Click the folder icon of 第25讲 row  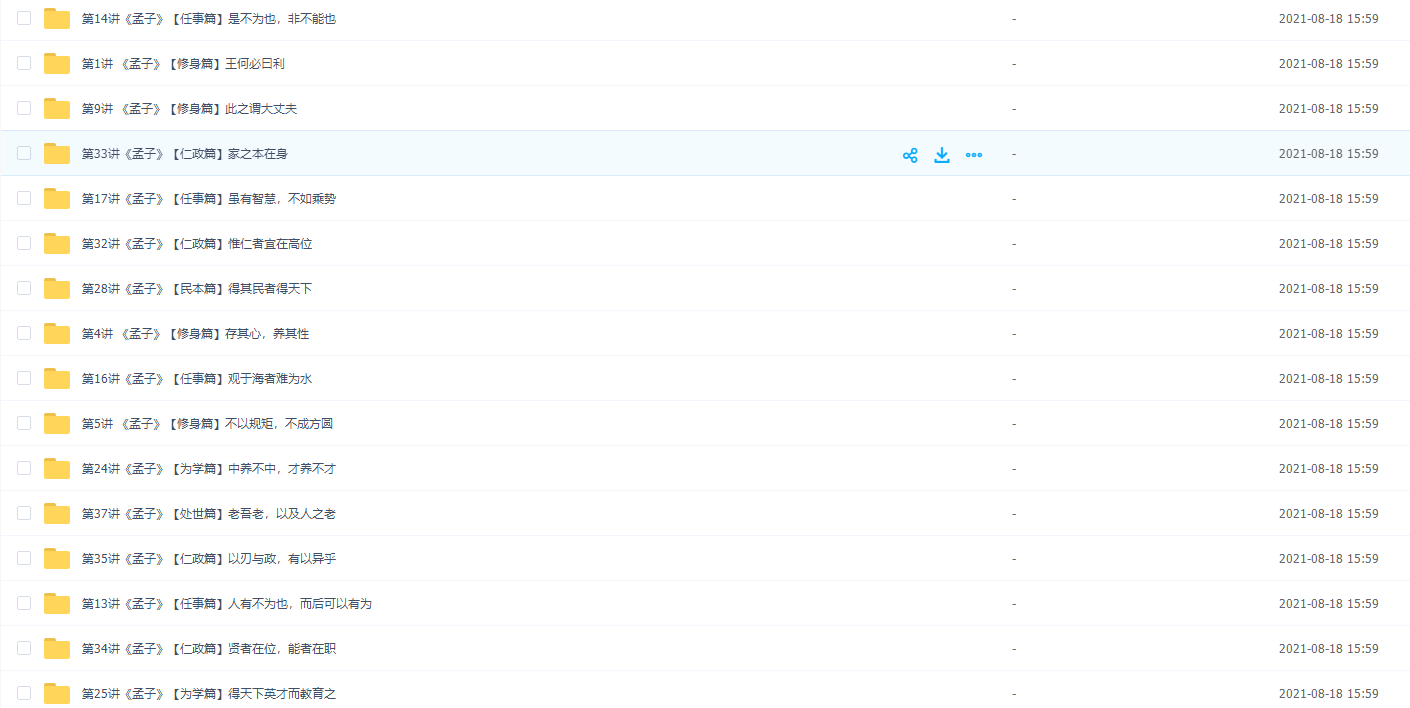click(x=57, y=694)
